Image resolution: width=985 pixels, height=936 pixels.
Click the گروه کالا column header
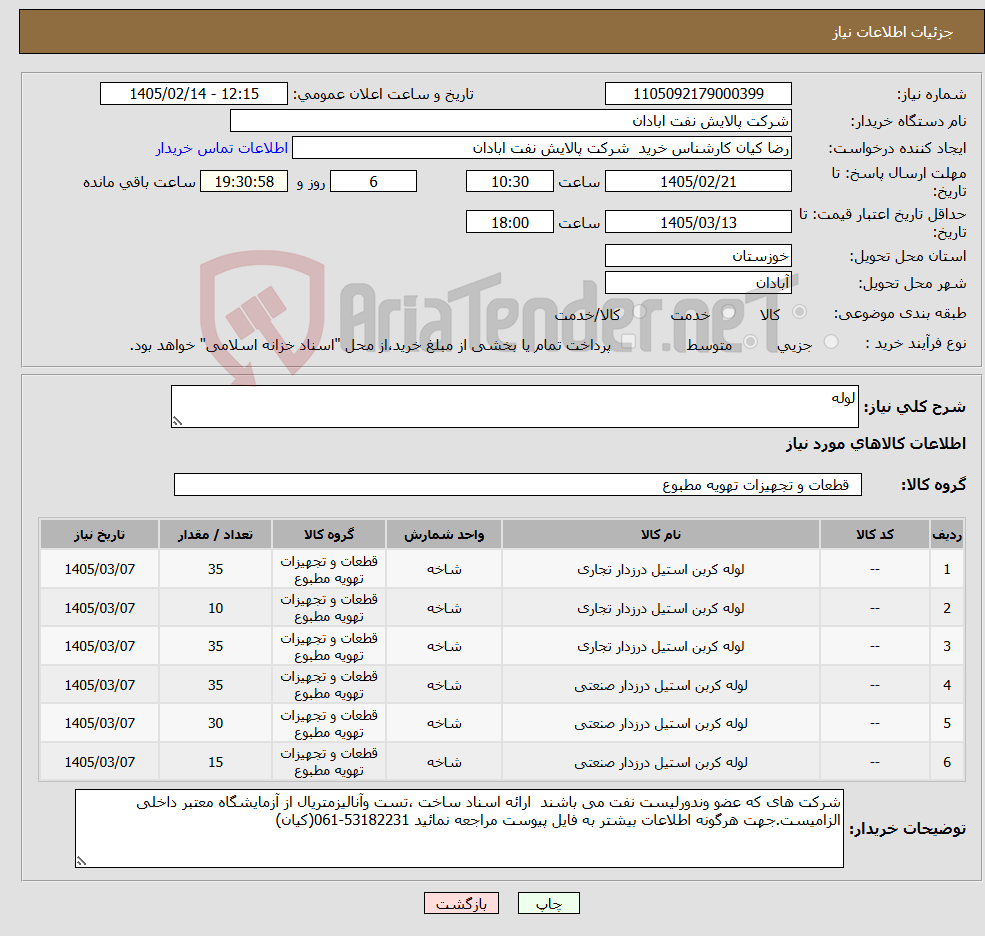329,535
